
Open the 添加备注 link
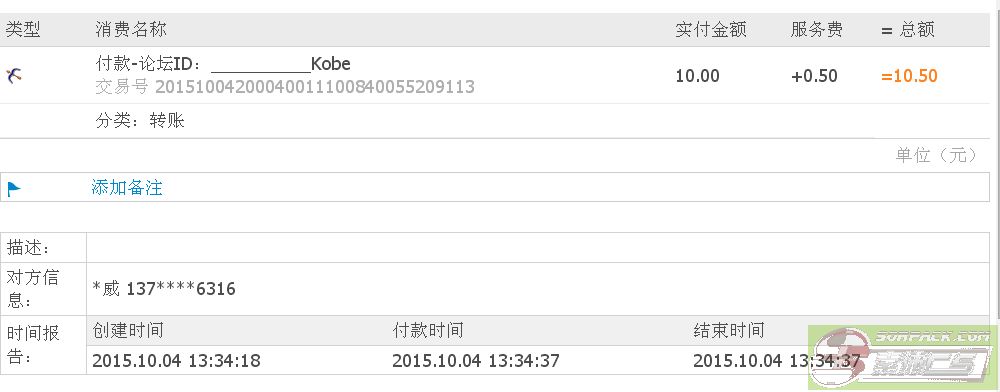coord(127,187)
